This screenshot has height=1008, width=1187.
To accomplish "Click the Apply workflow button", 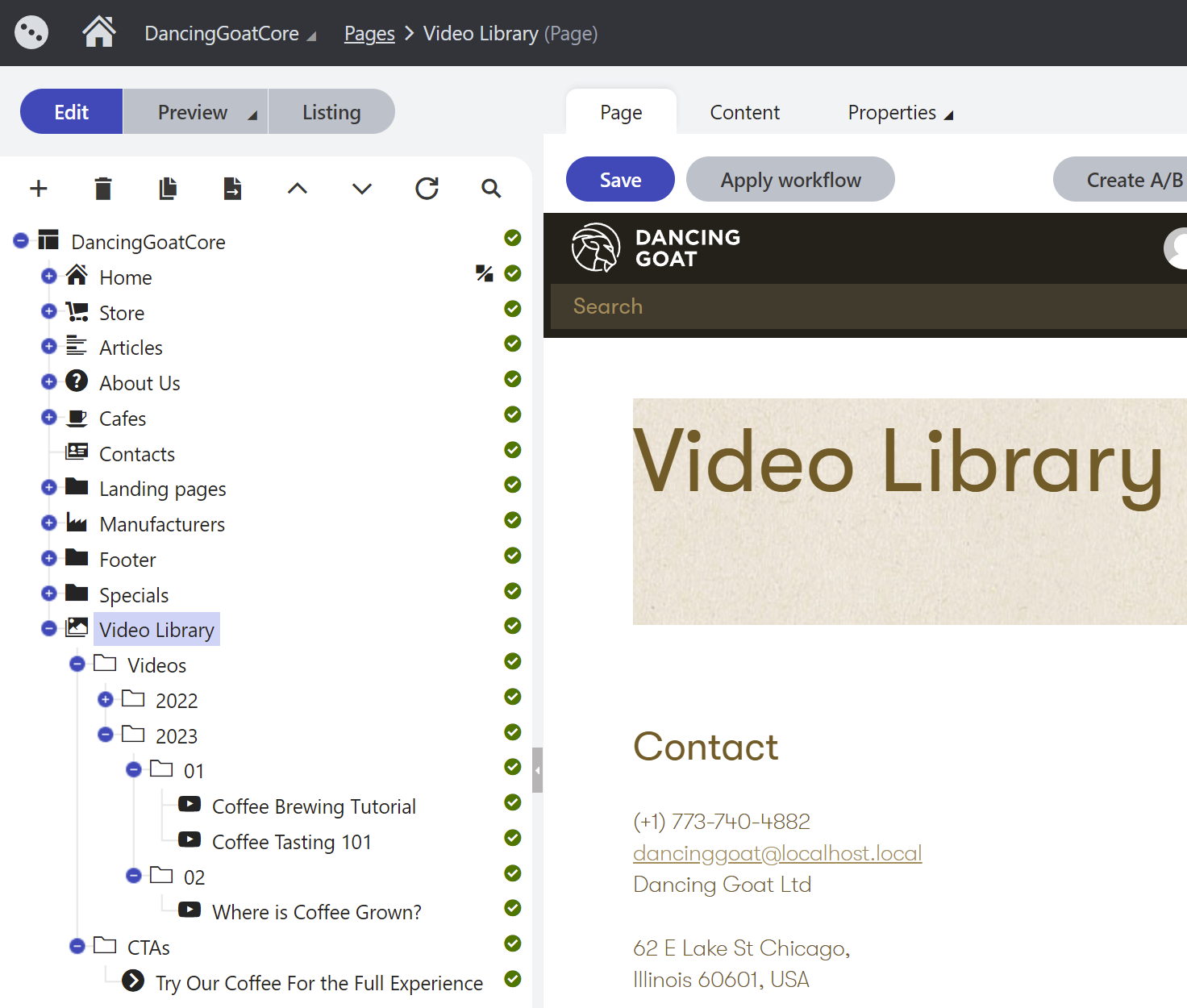I will [x=790, y=179].
